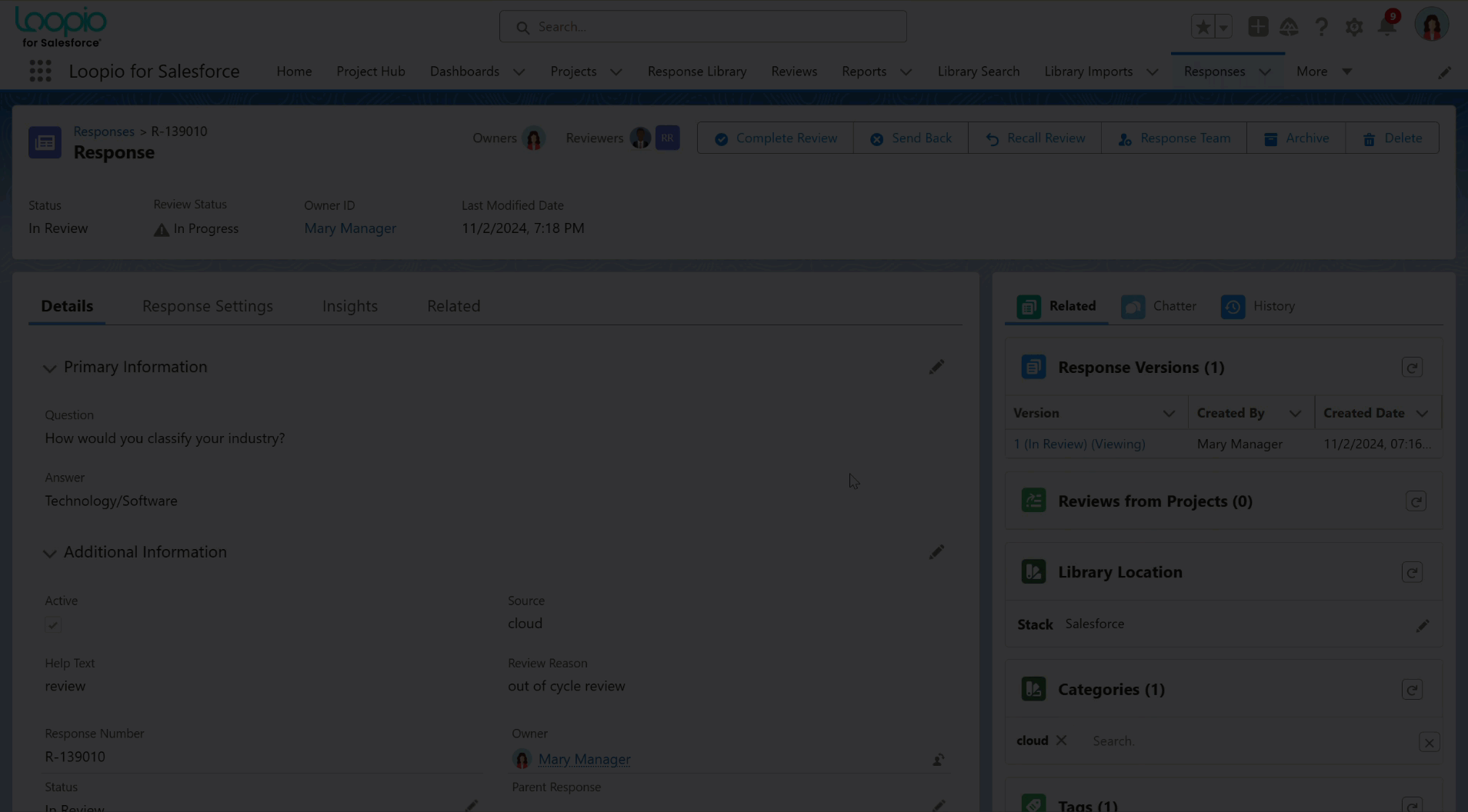Viewport: 1468px width, 812px height.
Task: Refresh the Categories panel
Action: pos(1412,690)
